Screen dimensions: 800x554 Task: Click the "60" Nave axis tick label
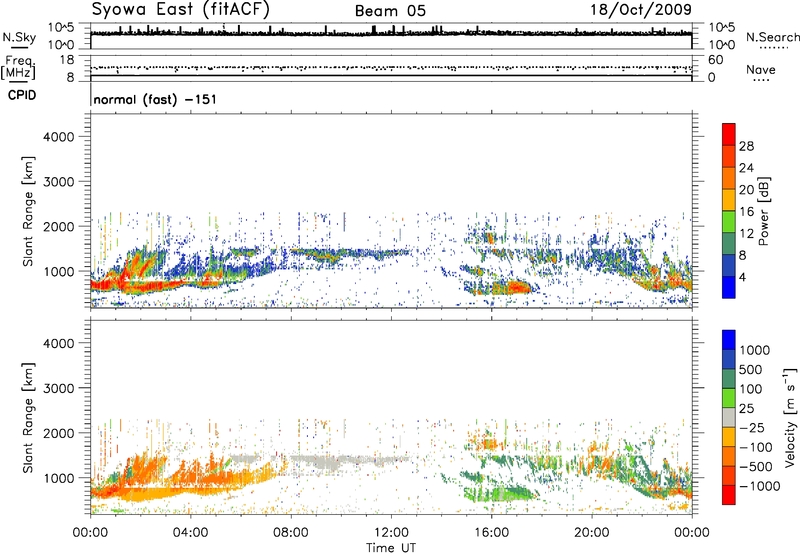tap(715, 60)
